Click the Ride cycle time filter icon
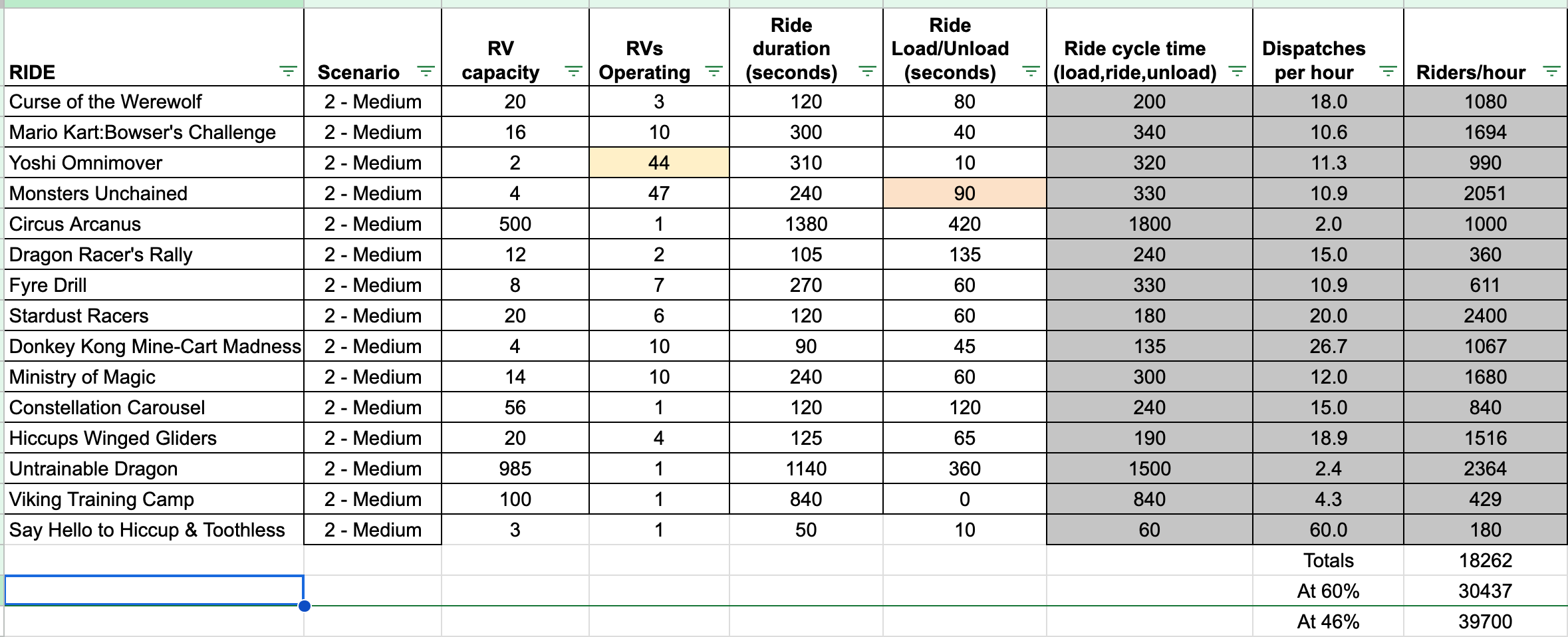Screen dimensions: 1568x637 1237,71
